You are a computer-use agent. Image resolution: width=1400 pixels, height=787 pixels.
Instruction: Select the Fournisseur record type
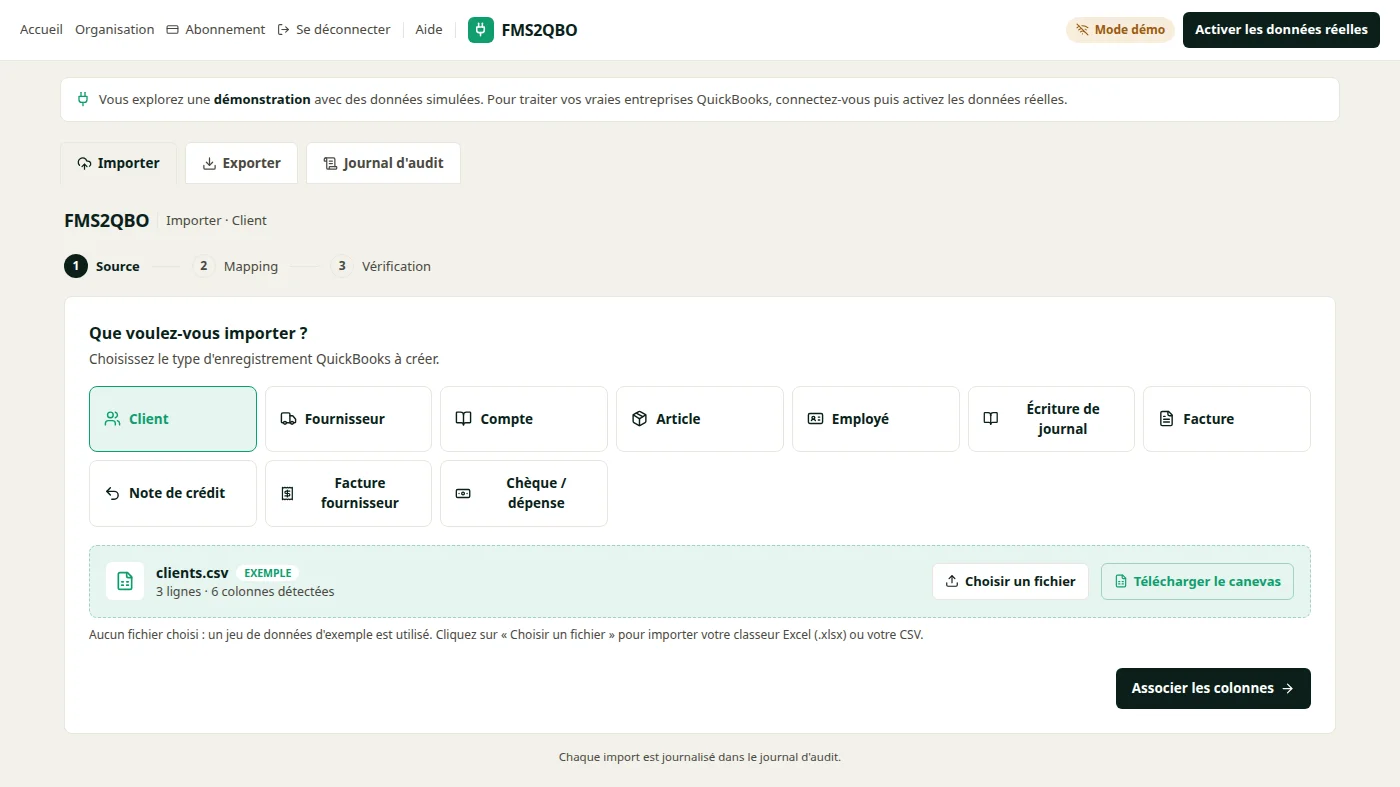(x=348, y=419)
